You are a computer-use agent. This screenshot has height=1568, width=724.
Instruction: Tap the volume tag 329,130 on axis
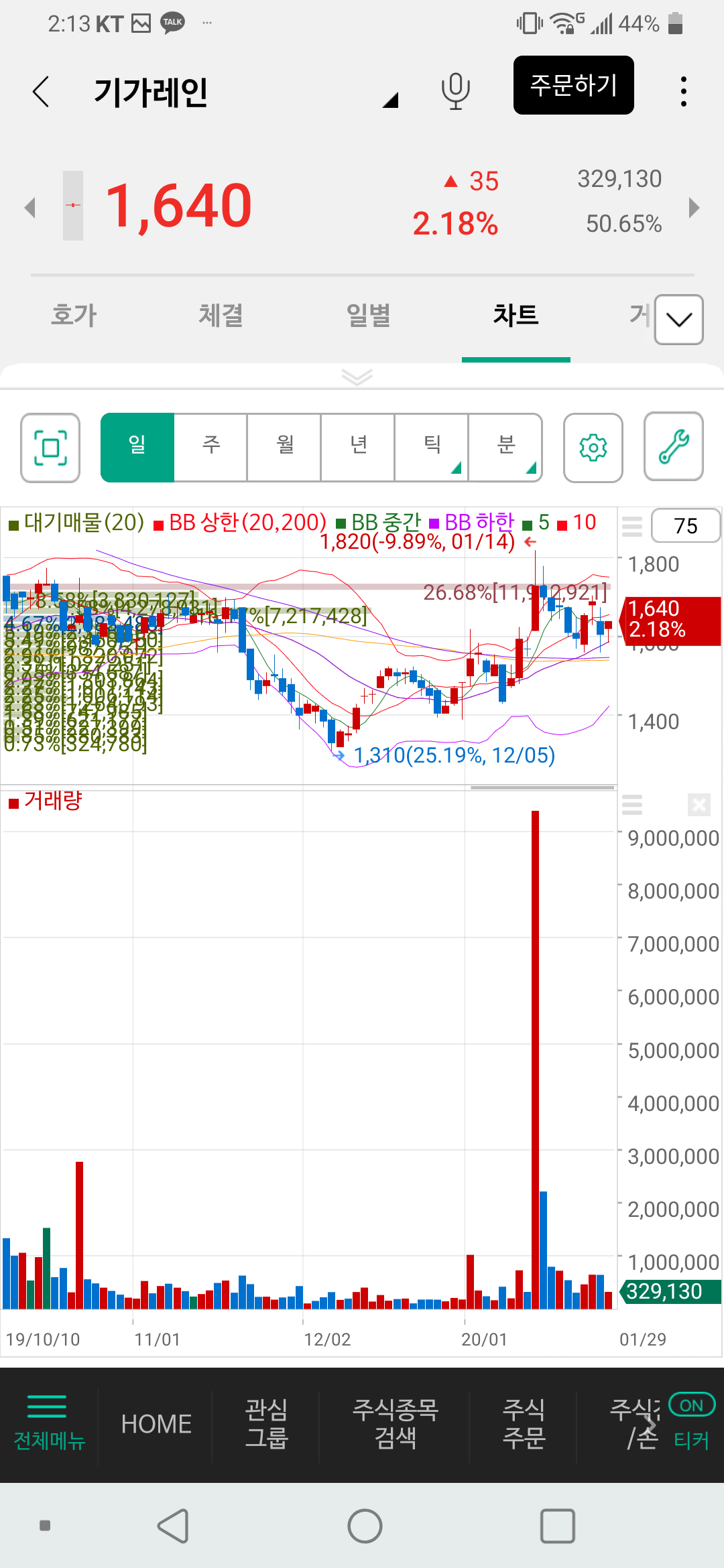pos(672,1291)
